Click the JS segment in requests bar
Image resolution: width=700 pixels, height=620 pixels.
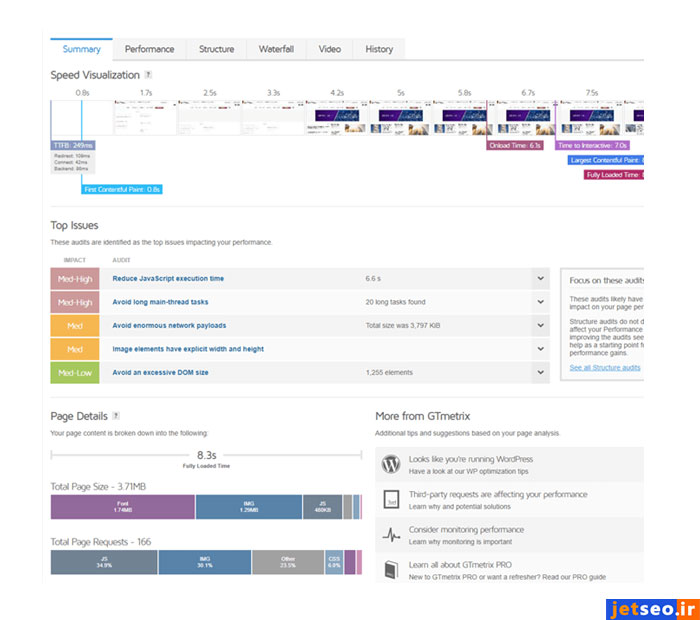(104, 562)
